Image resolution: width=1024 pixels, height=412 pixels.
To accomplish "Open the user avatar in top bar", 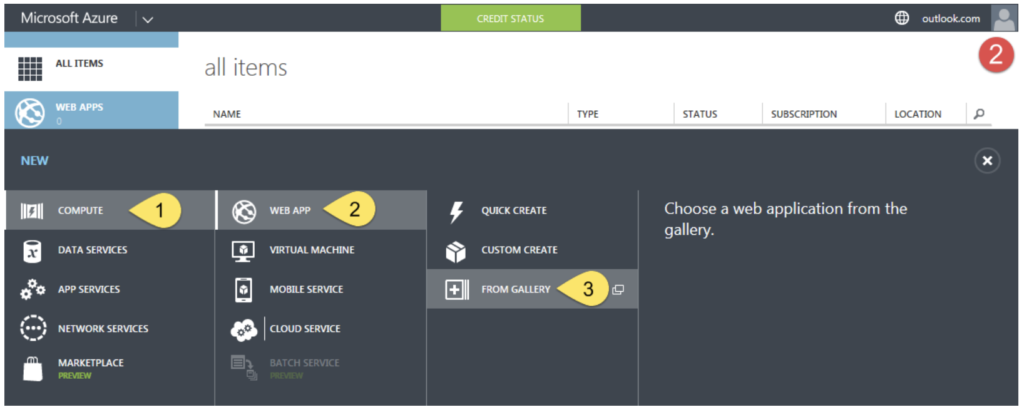I will coord(1004,18).
